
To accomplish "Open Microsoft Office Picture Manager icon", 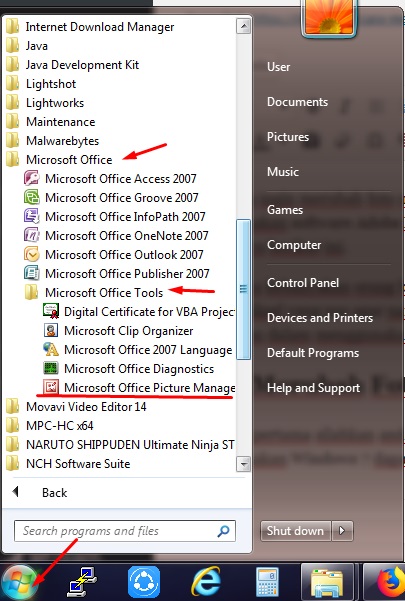I will pos(51,388).
